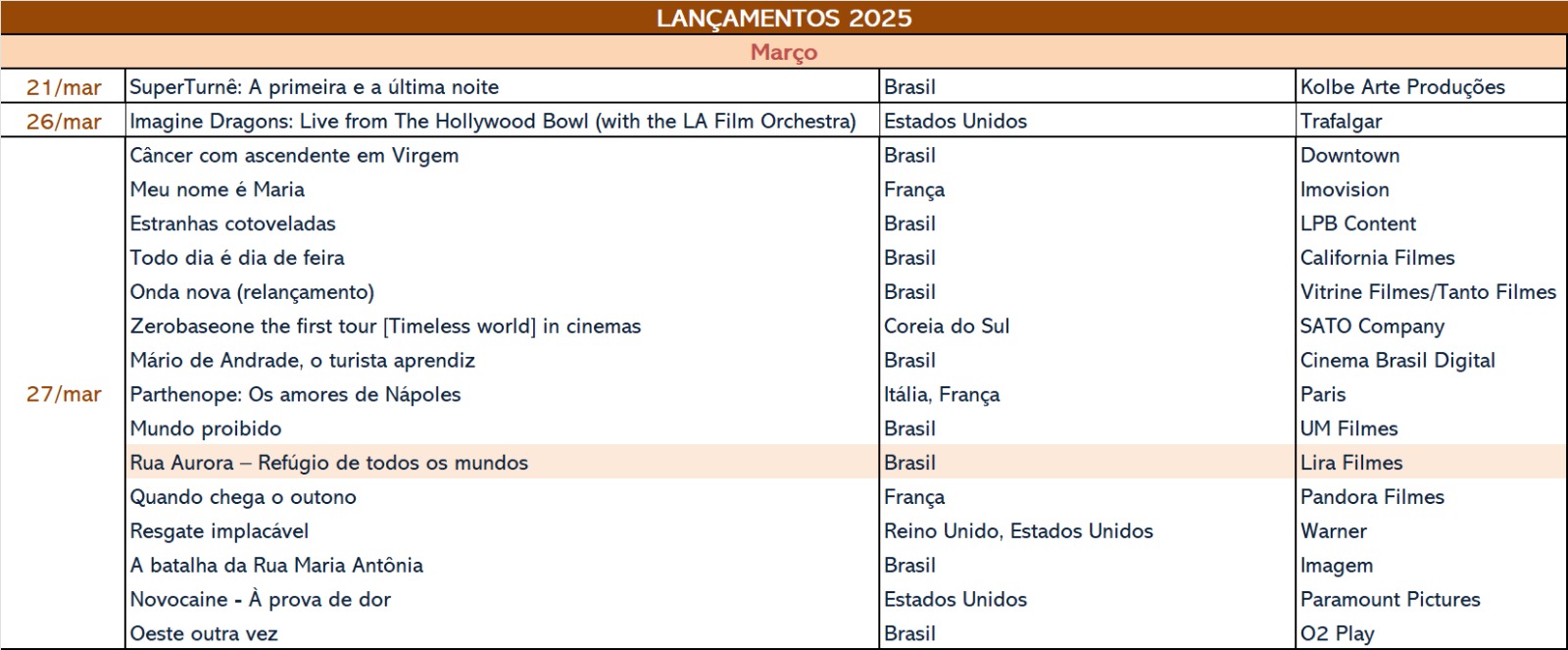
Task: Click 'Brasil' in the SuperTurnê row
Action: click(909, 87)
